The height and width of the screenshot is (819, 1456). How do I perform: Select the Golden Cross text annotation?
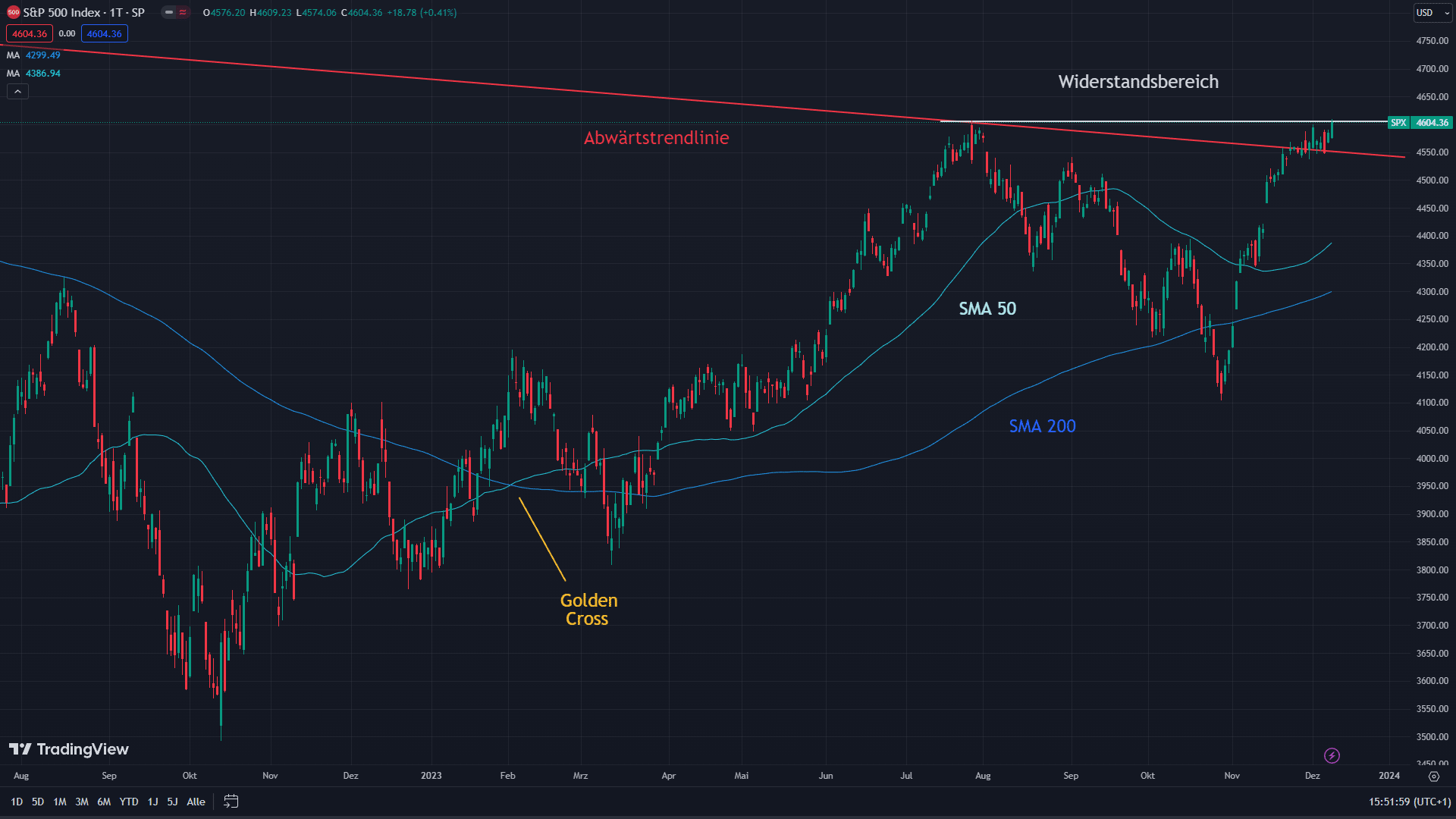[588, 610]
